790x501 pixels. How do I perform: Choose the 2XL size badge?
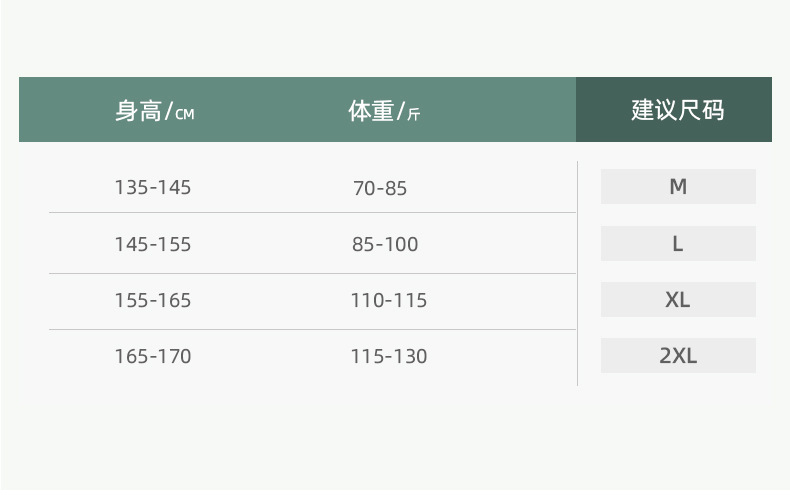(678, 356)
